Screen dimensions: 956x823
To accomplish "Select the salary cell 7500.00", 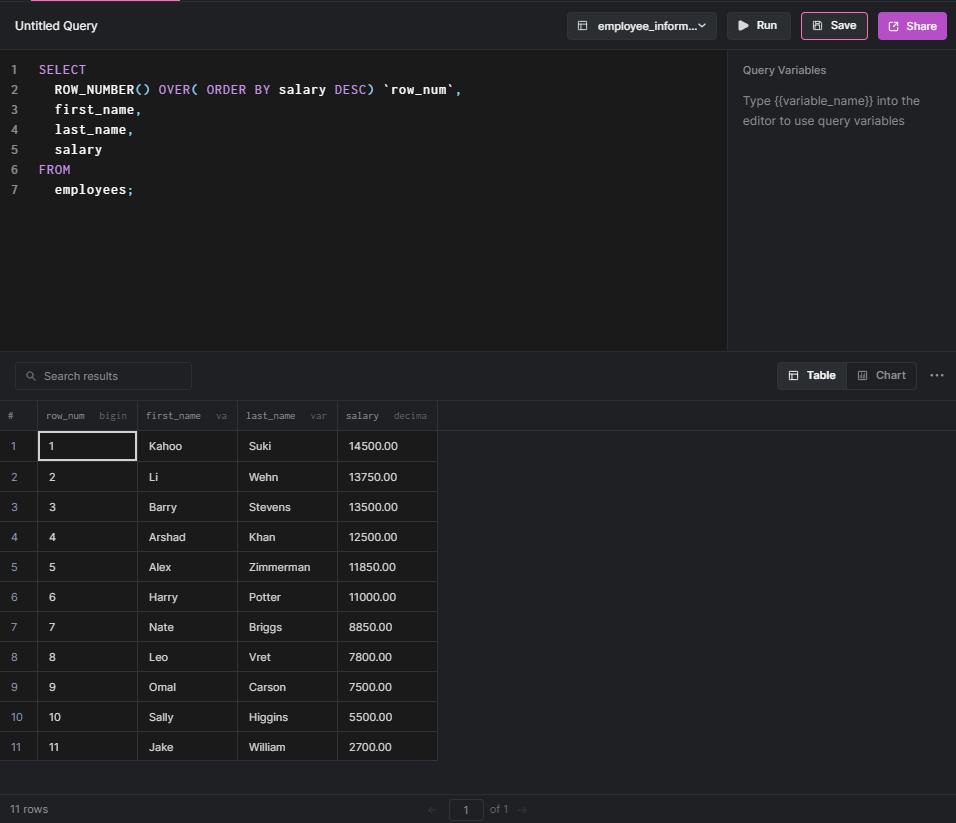I will tap(387, 687).
